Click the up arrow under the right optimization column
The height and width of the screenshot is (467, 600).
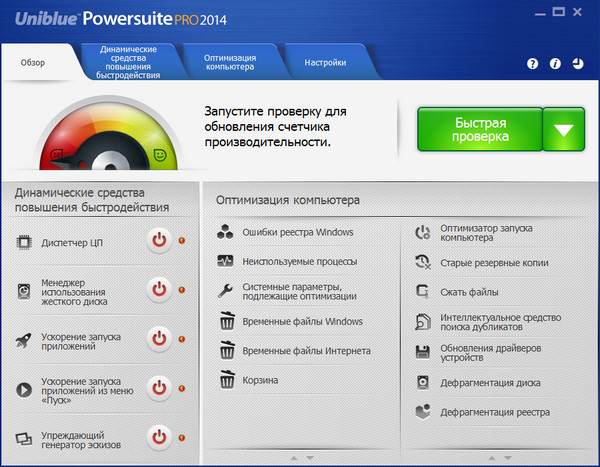tap(492, 458)
